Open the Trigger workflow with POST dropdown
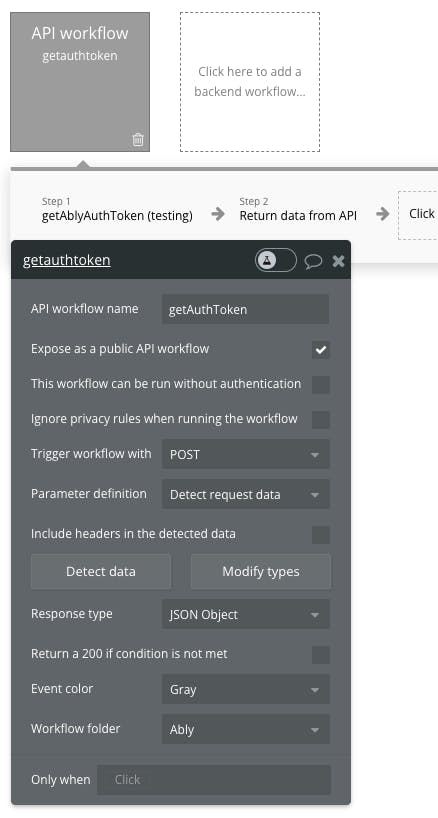 coord(246,454)
